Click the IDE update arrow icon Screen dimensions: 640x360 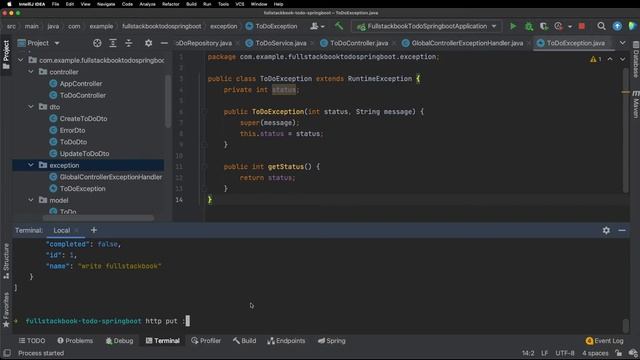617,26
